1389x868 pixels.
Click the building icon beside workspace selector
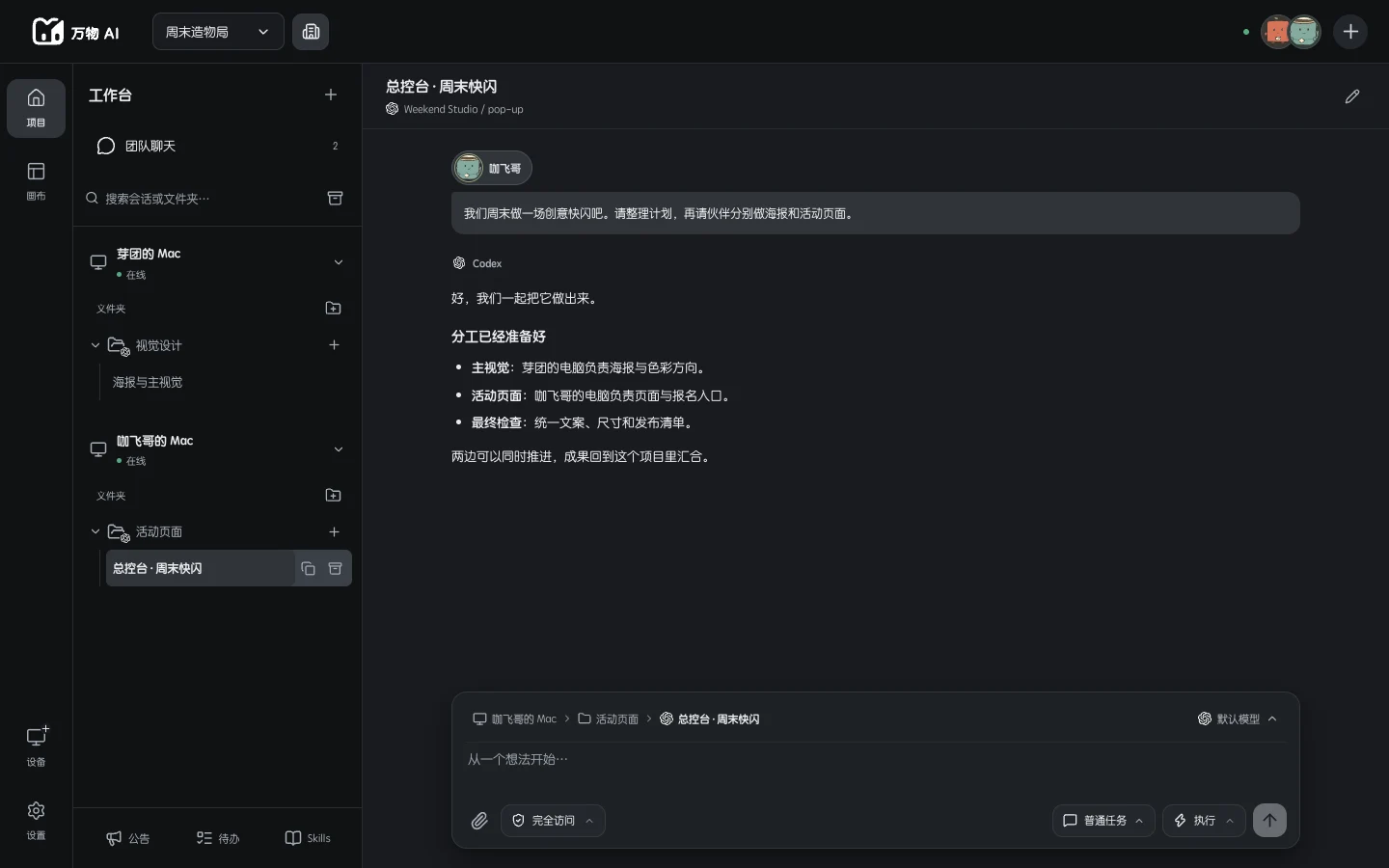[311, 32]
